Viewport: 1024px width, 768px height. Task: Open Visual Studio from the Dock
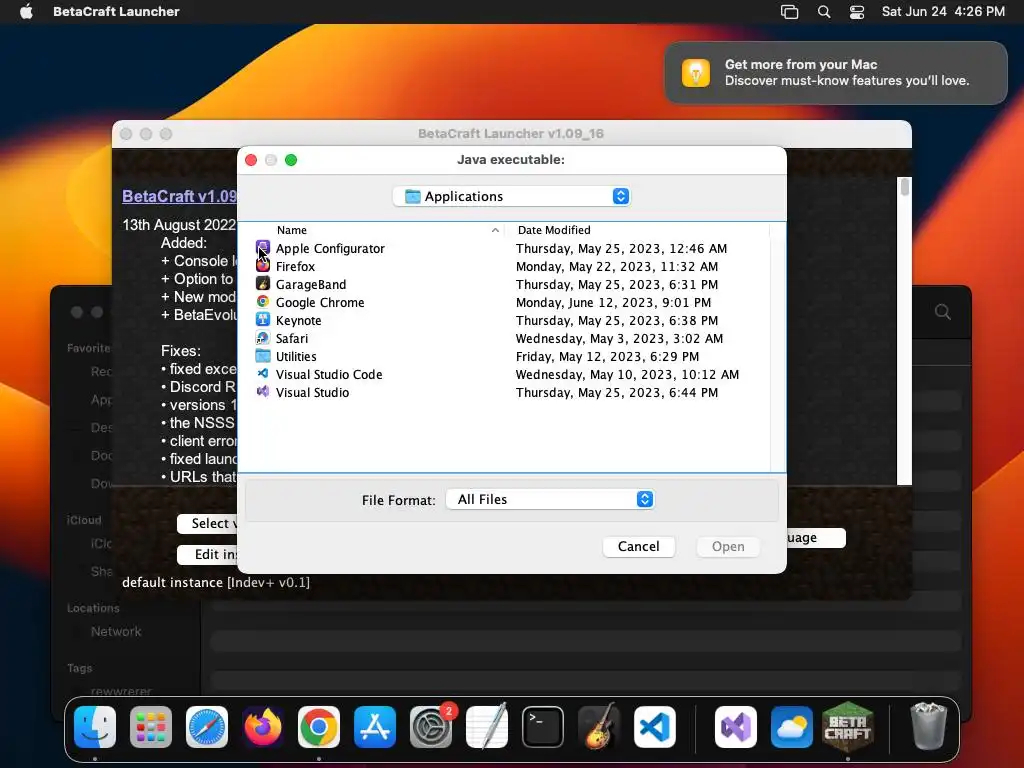pyautogui.click(x=736, y=727)
